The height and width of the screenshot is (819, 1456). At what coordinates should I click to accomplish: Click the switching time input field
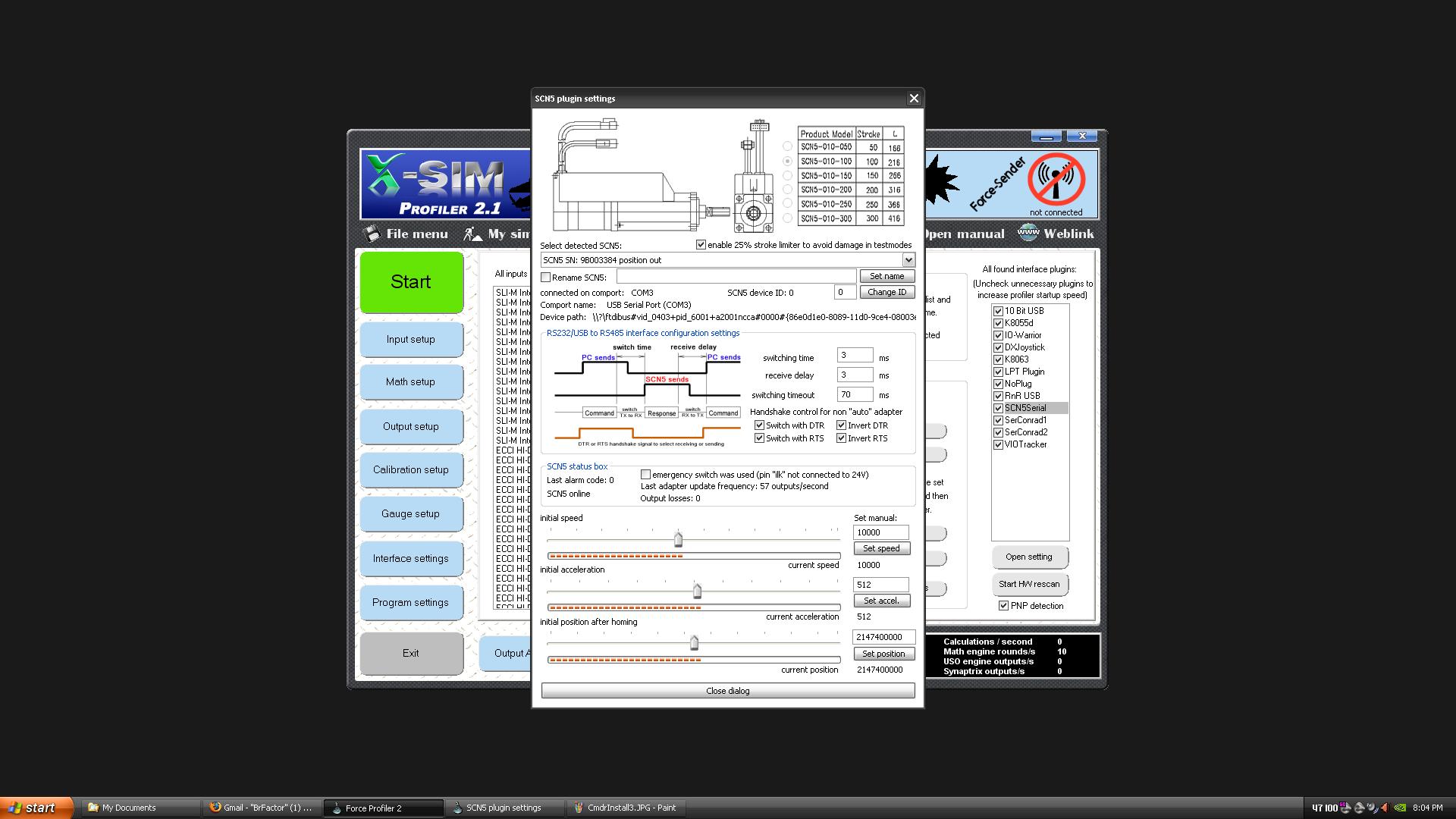(855, 356)
